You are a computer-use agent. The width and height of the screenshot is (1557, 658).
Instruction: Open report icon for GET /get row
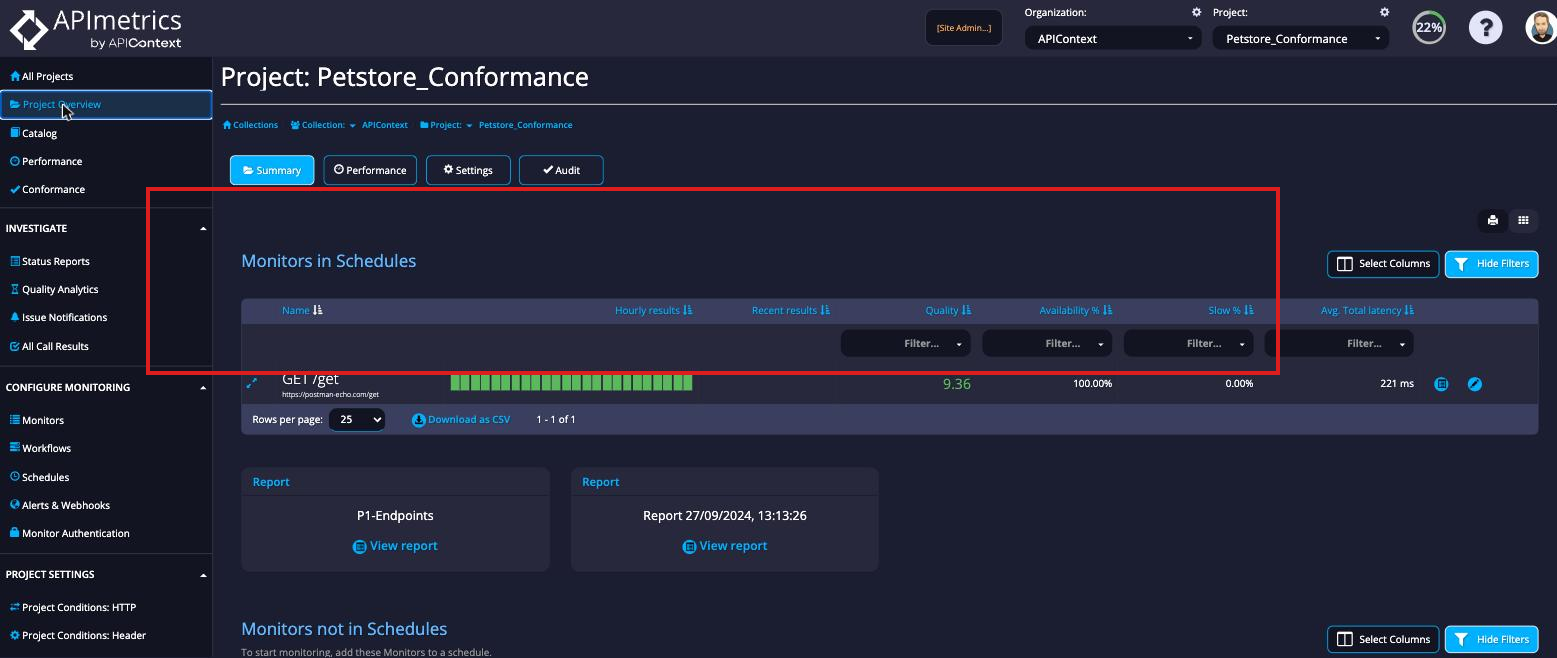1441,383
